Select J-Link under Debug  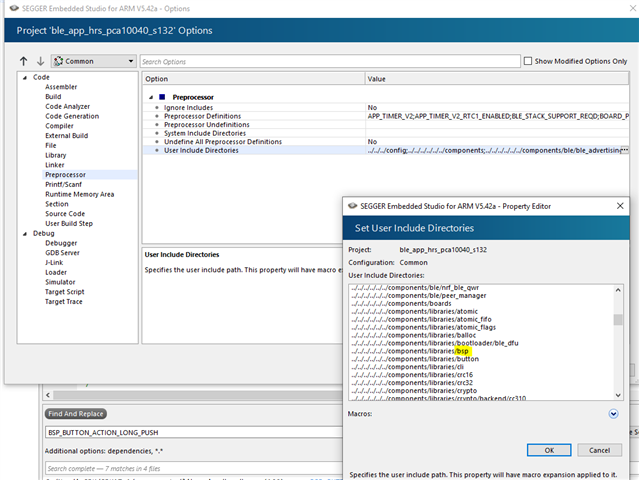coord(56,262)
